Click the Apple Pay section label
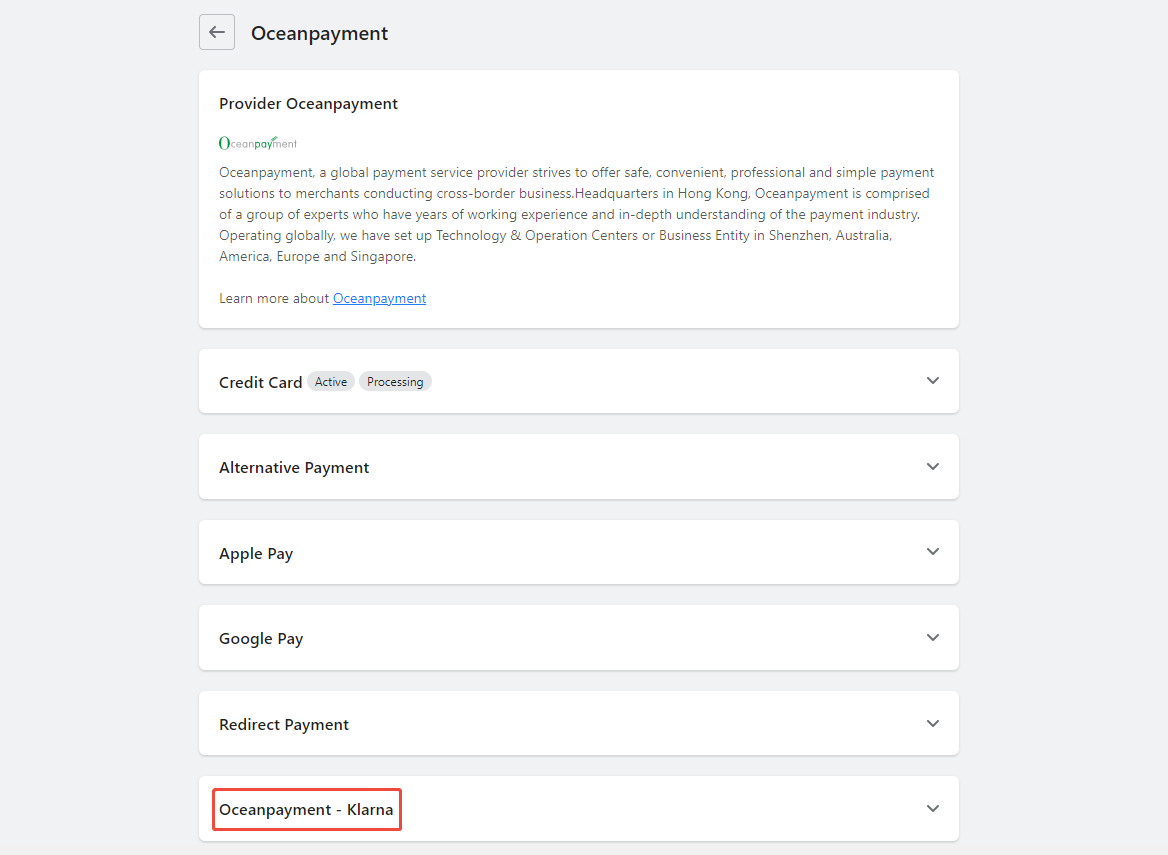 [x=256, y=554]
